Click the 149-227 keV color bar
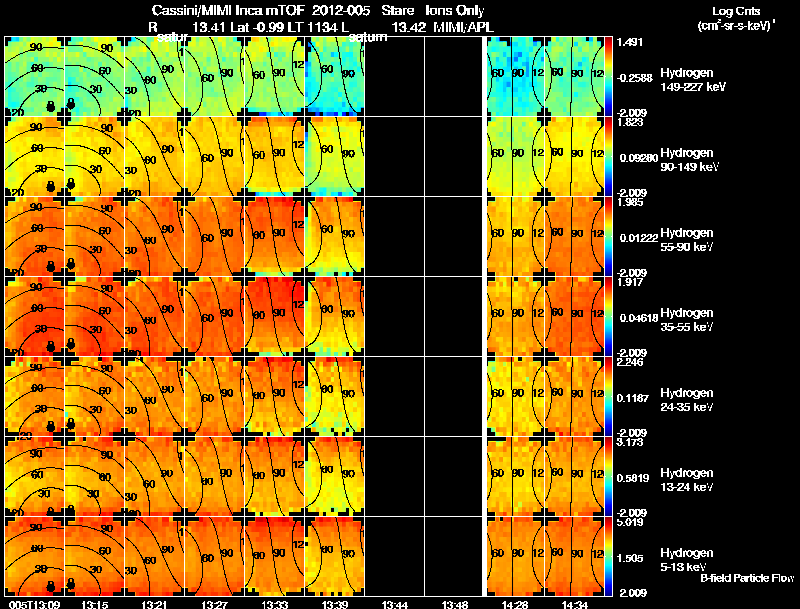The height and width of the screenshot is (609, 800). (608, 77)
